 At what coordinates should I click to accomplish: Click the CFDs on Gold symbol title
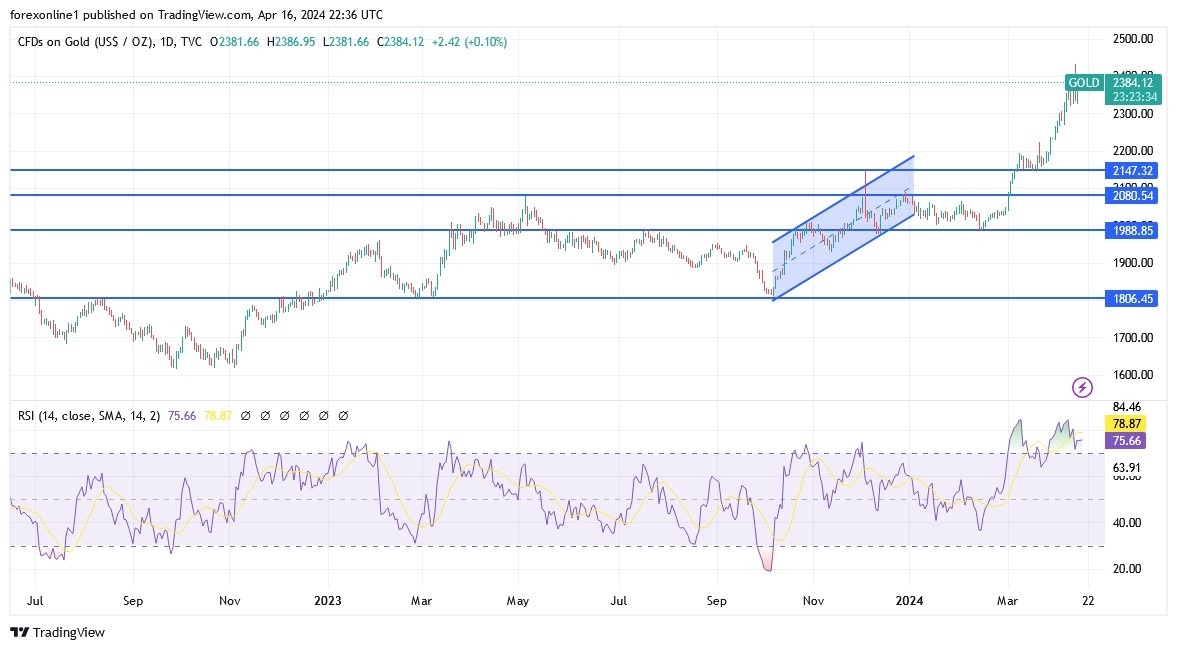[84, 42]
